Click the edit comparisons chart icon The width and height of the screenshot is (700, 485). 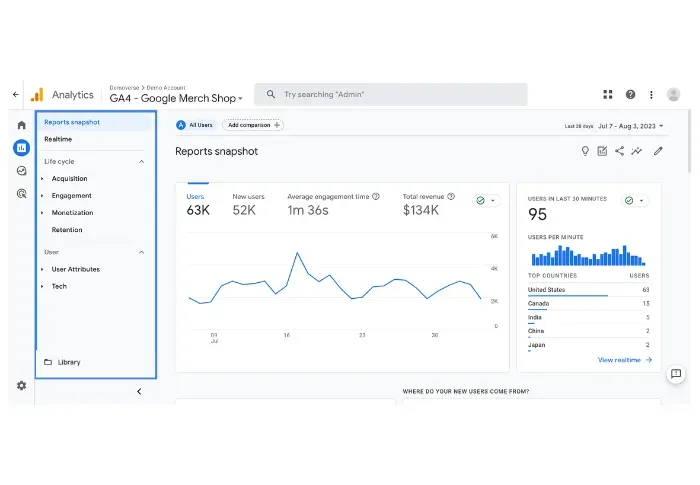click(x=602, y=151)
